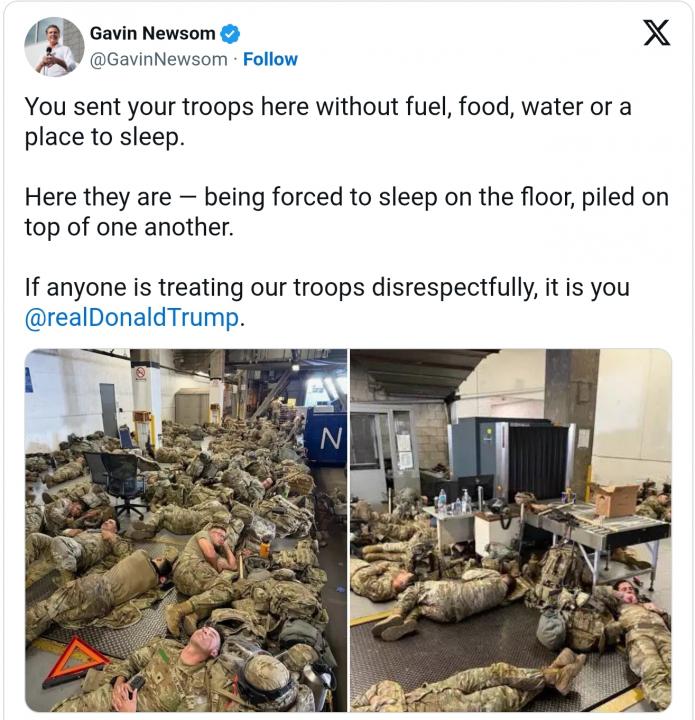View the right photo with X-ray scanner
Viewport: 695px width, 720px height.
click(511, 530)
